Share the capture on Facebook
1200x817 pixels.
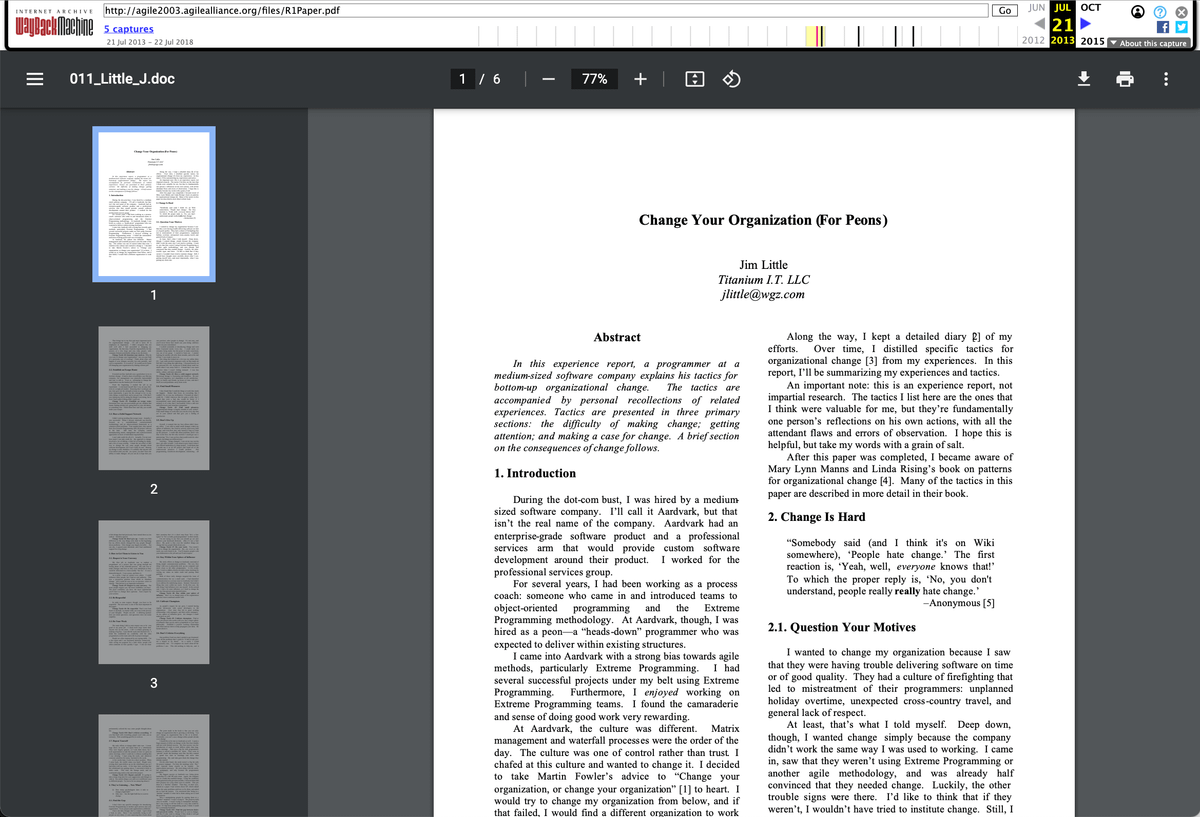click(x=1162, y=27)
